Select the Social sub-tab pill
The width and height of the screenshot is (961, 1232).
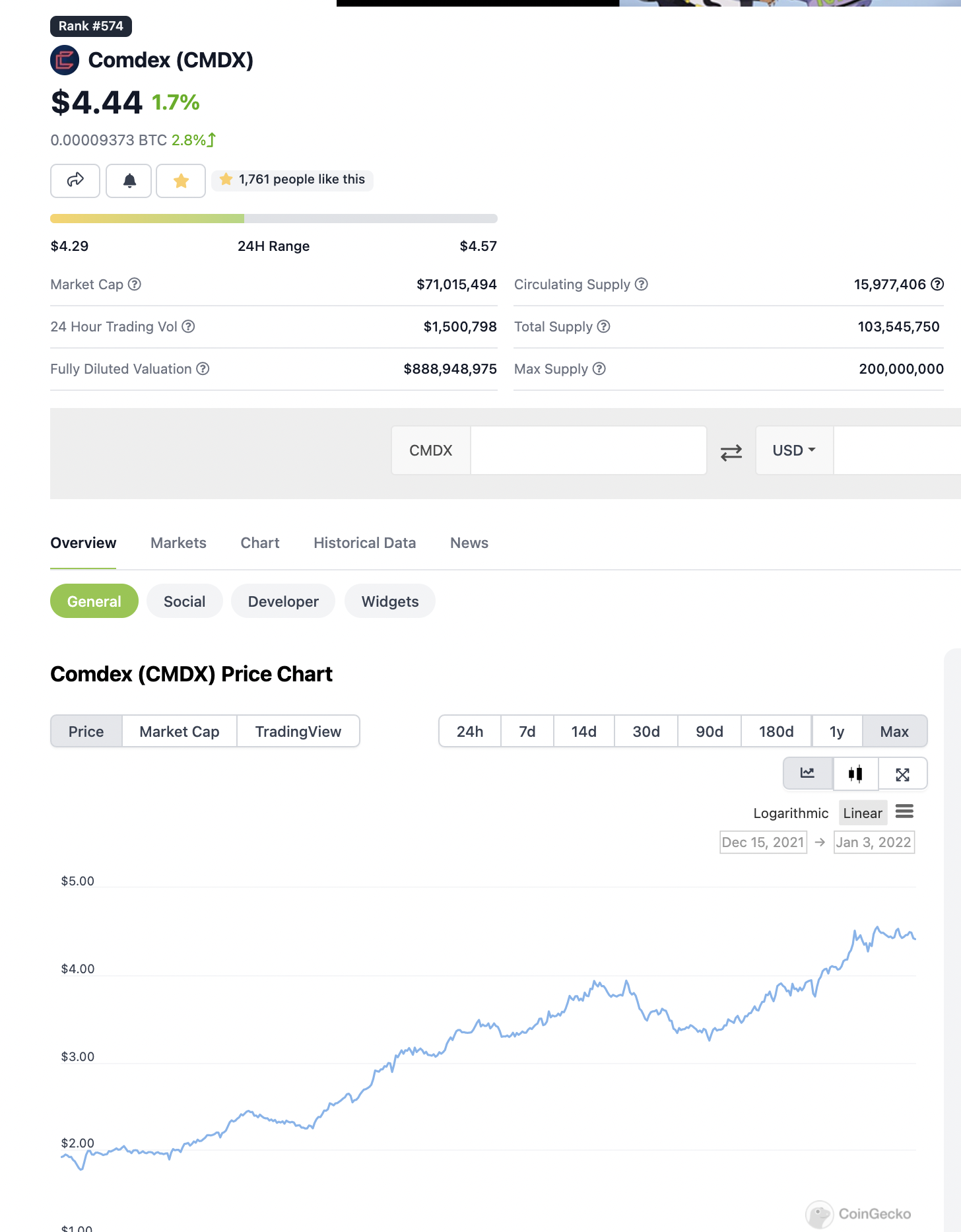[x=185, y=601]
